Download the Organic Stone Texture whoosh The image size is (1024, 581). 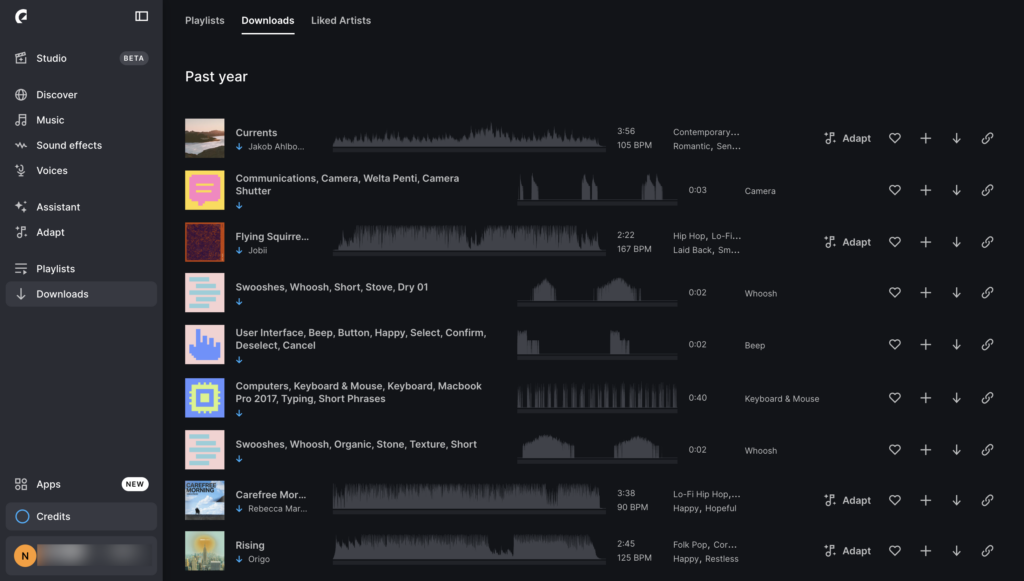[956, 450]
